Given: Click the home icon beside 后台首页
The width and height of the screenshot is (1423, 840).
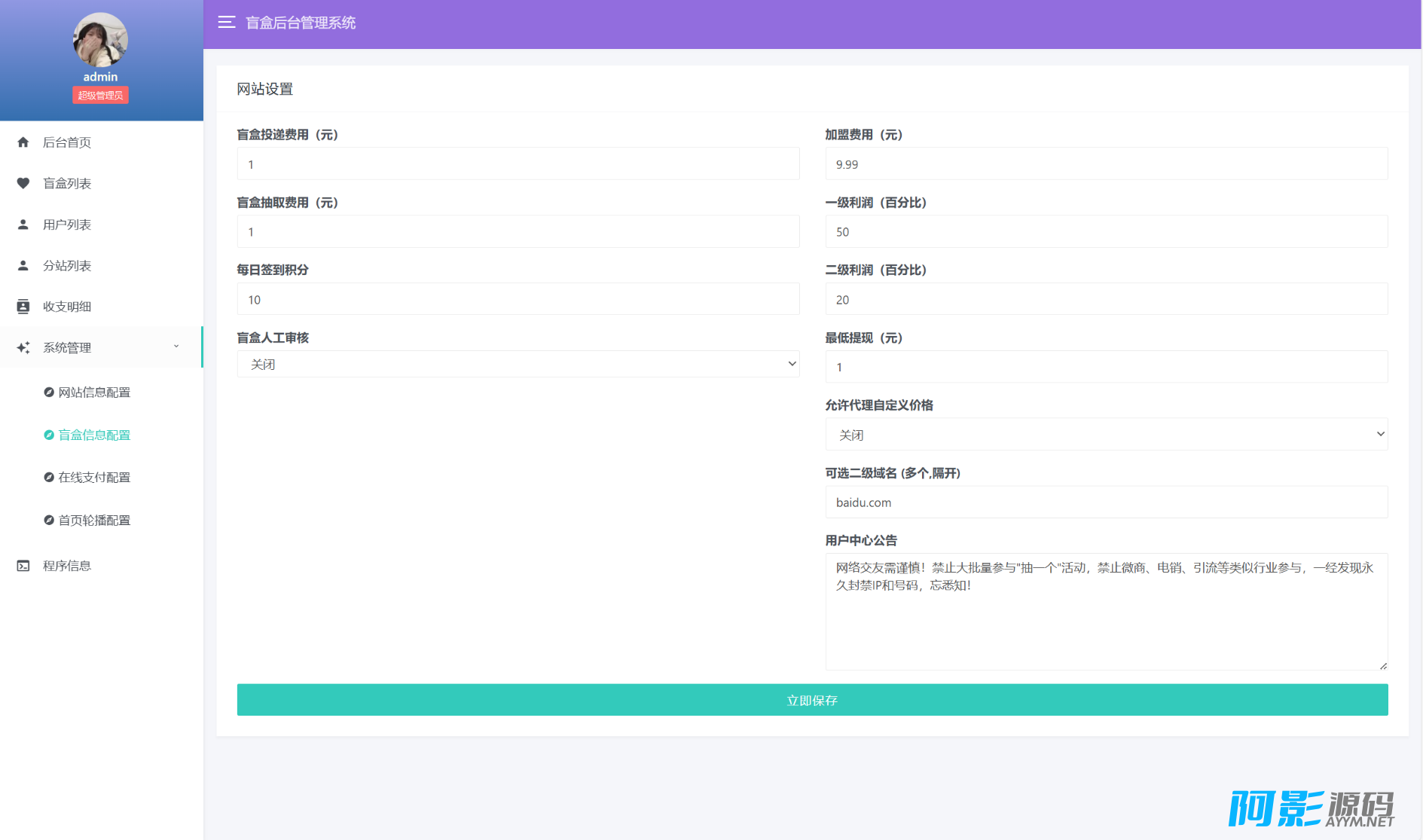Looking at the screenshot, I should click(23, 142).
